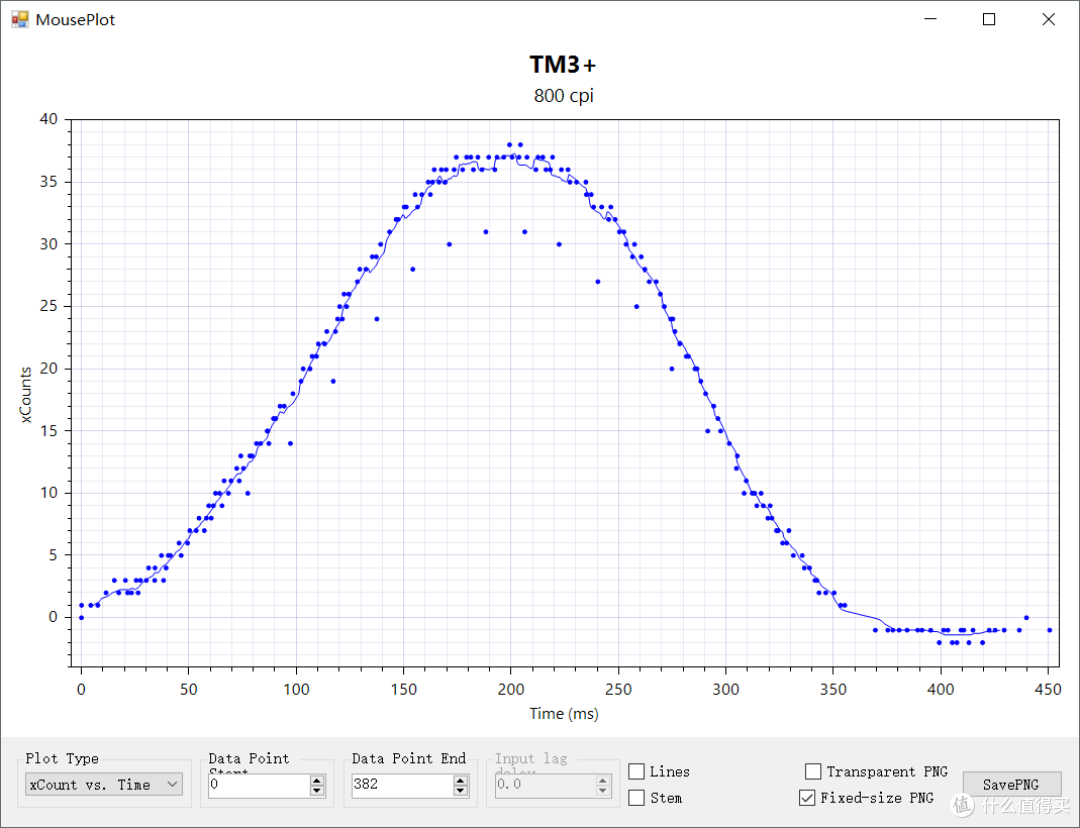Click the disabled Input lag field

point(546,785)
